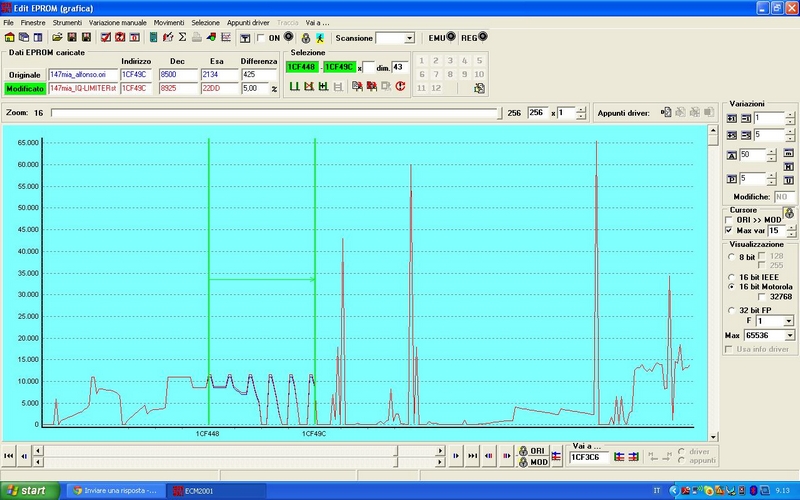
Task: Click the printer icon in toolbar
Action: point(196,38)
